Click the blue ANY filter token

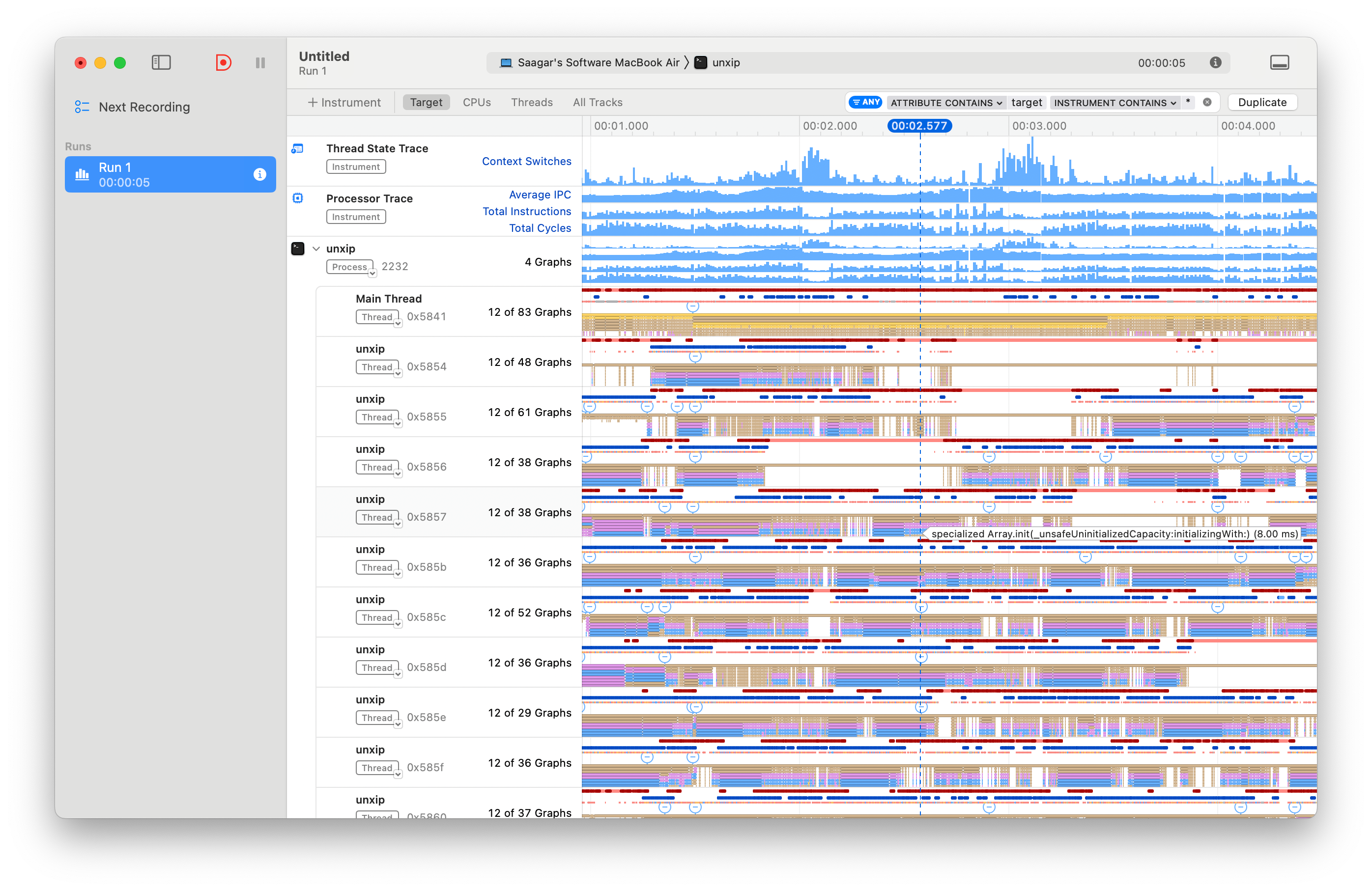pos(866,102)
